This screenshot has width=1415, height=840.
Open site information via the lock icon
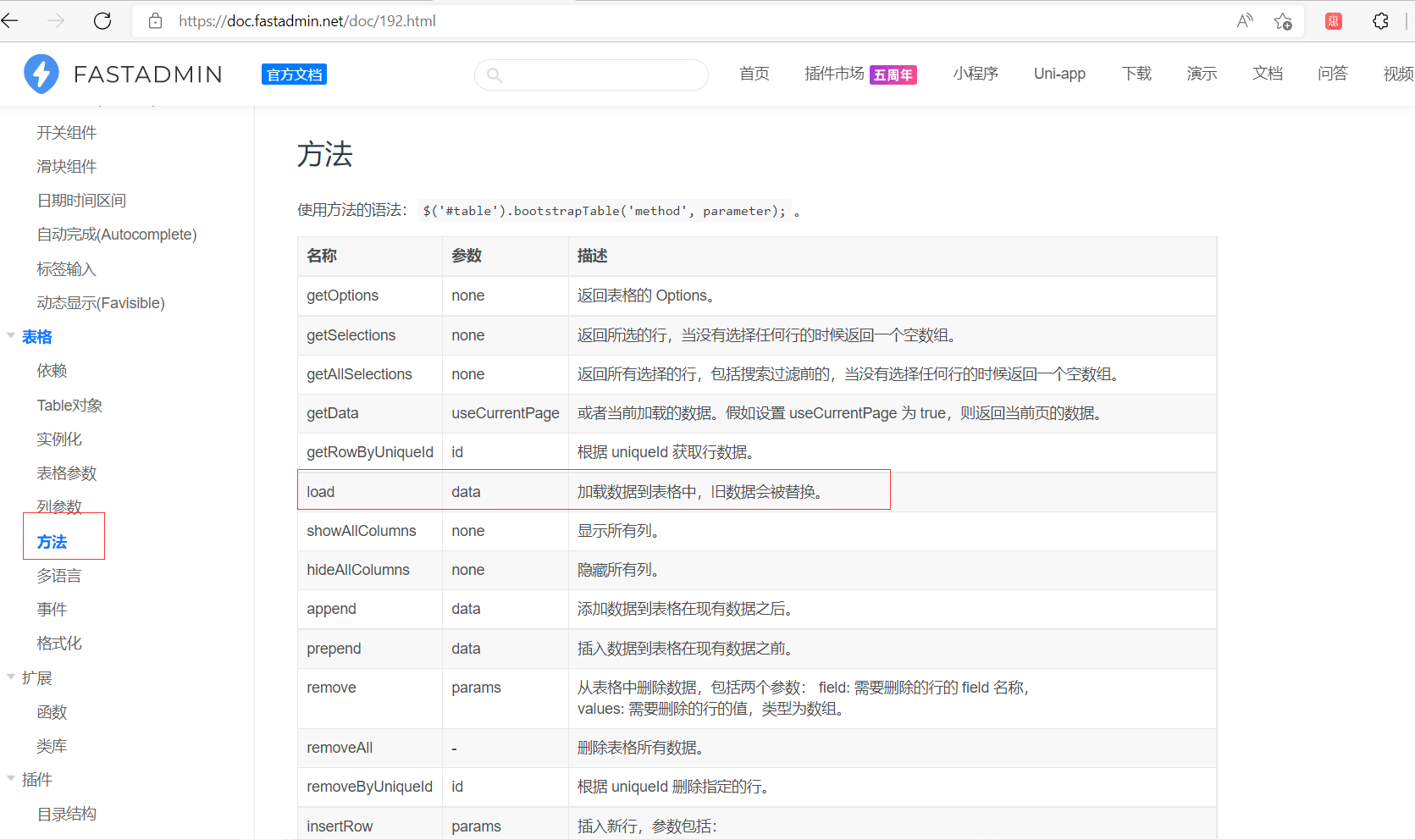click(x=155, y=21)
